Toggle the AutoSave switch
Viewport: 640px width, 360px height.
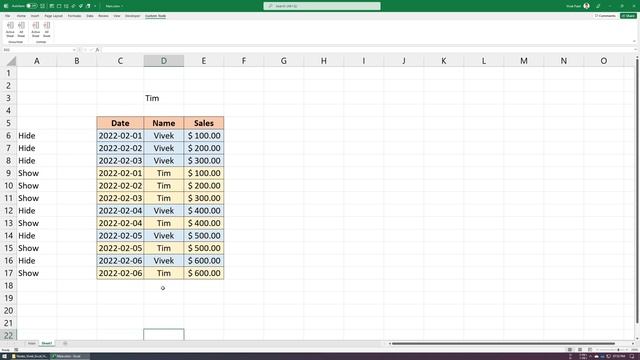point(31,6)
